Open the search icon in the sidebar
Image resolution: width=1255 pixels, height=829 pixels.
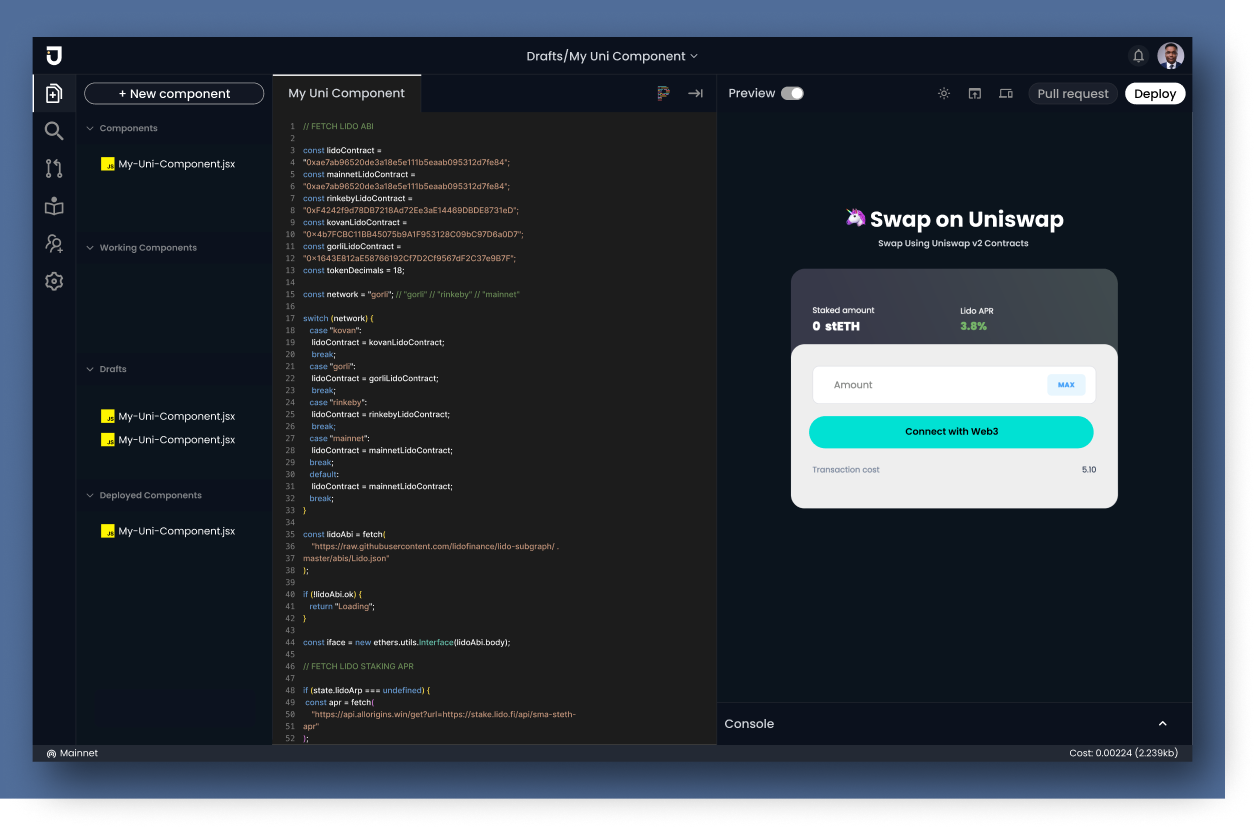point(54,131)
